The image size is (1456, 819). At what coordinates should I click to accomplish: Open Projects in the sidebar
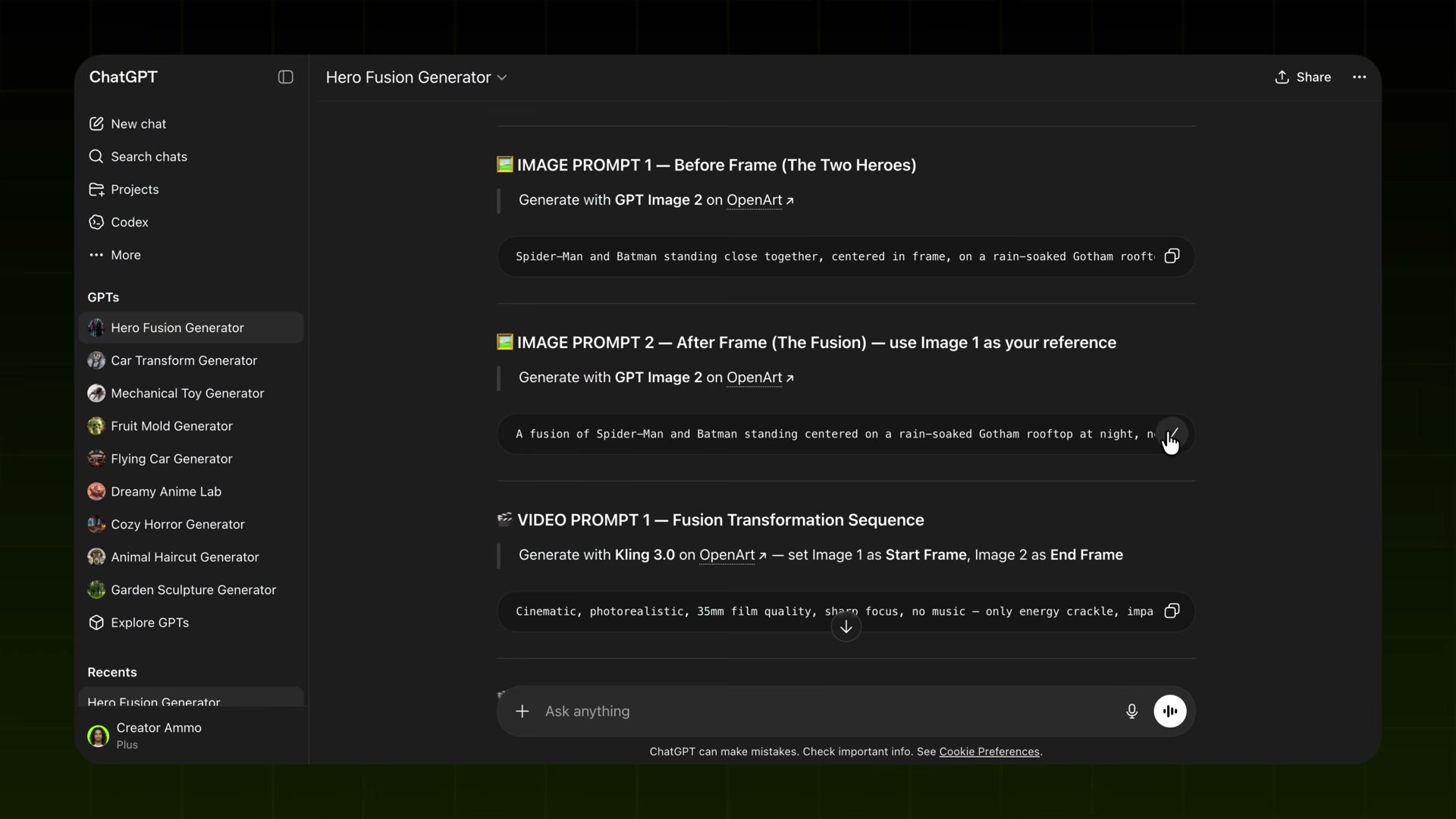pyautogui.click(x=191, y=190)
